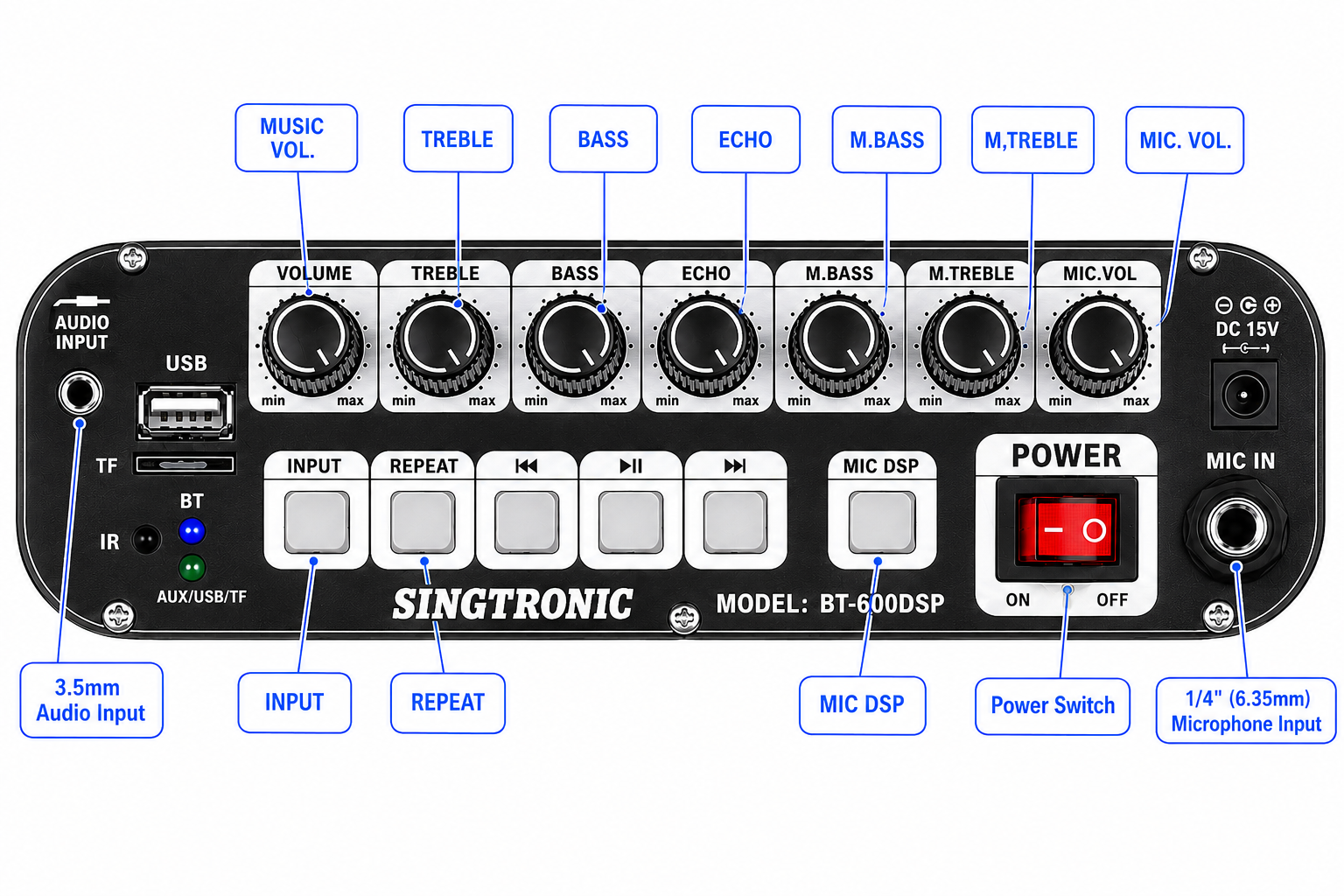Click the blue BT indicator LED
The height and width of the screenshot is (896, 1344).
click(x=192, y=531)
